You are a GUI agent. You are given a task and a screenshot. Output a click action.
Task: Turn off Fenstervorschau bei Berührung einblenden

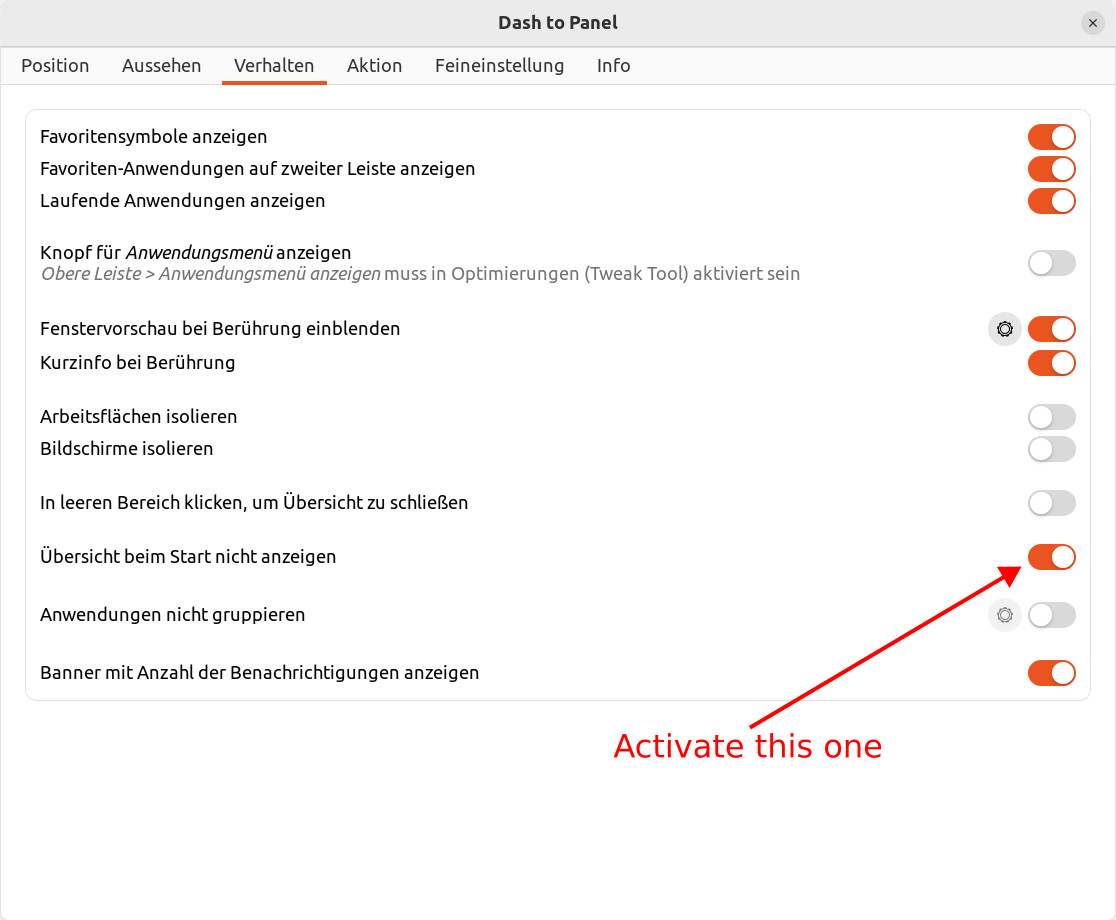tap(1051, 329)
